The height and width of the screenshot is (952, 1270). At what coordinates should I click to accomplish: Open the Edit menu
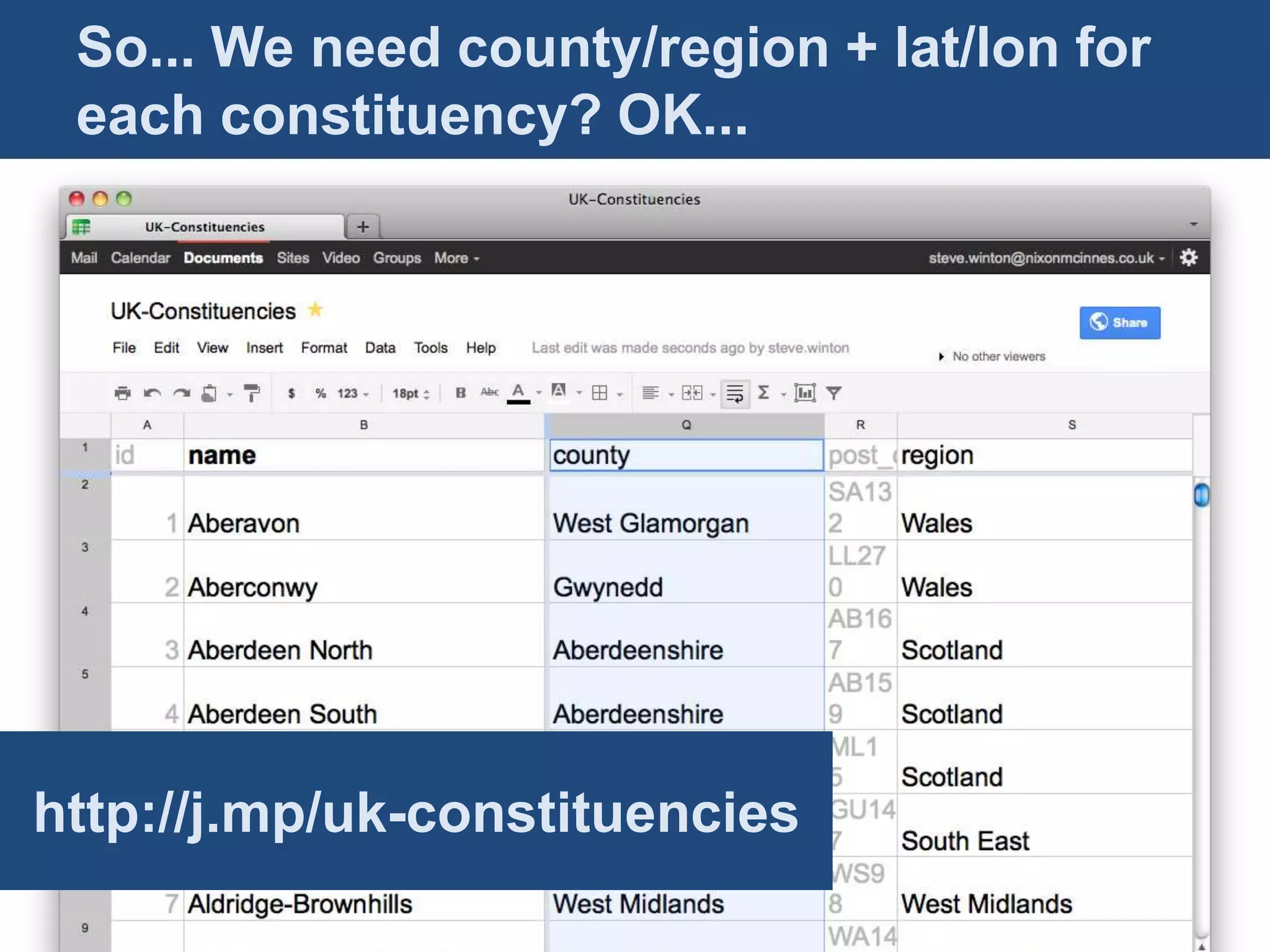[x=166, y=348]
